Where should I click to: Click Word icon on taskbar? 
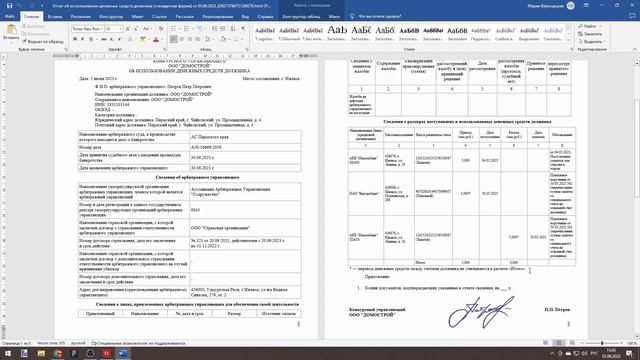[123, 353]
